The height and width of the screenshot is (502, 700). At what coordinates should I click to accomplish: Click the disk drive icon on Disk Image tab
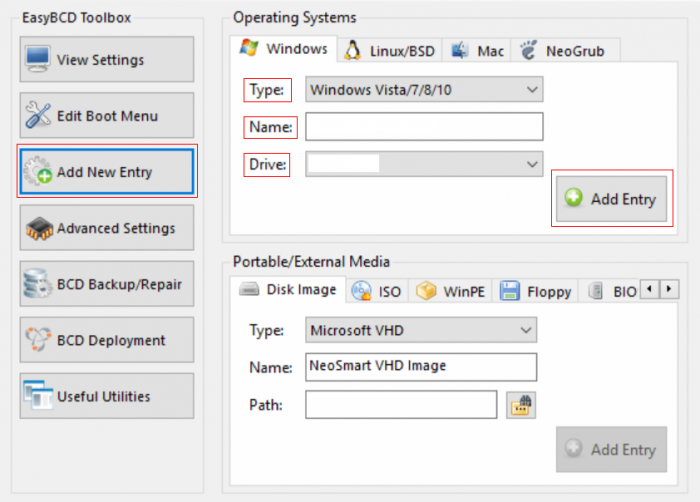point(249,289)
